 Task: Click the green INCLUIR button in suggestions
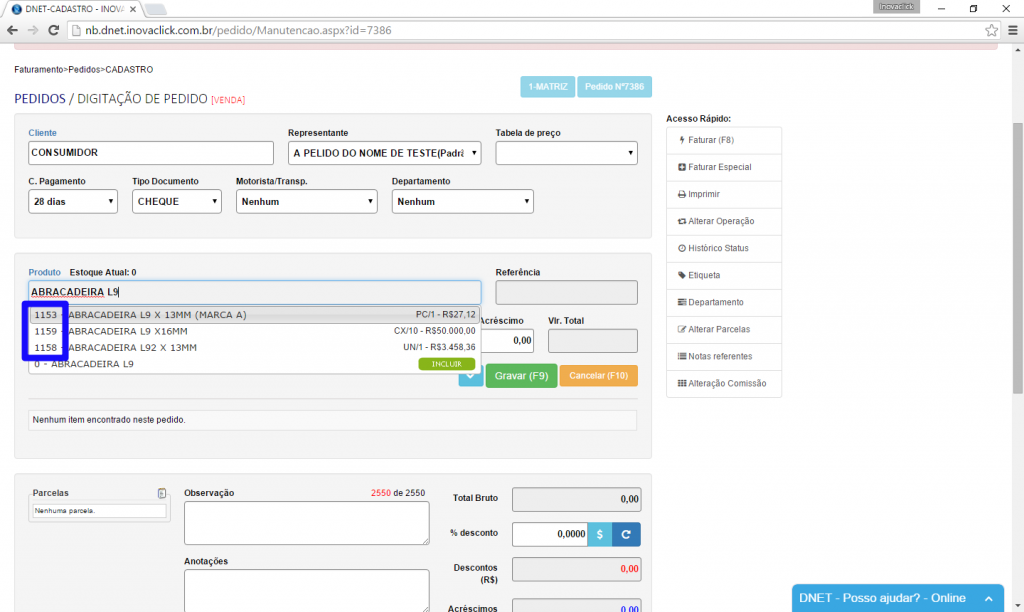coord(446,364)
